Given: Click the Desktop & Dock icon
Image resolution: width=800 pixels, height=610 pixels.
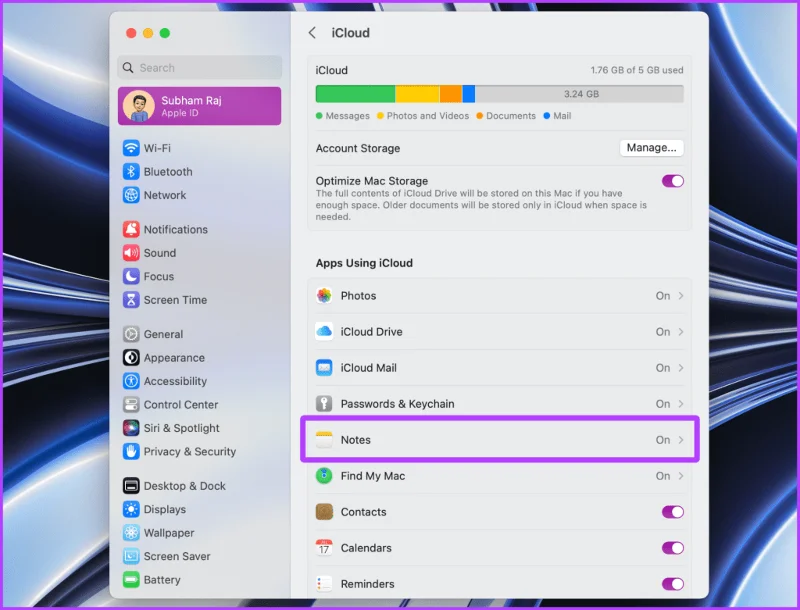Looking at the screenshot, I should 131,486.
